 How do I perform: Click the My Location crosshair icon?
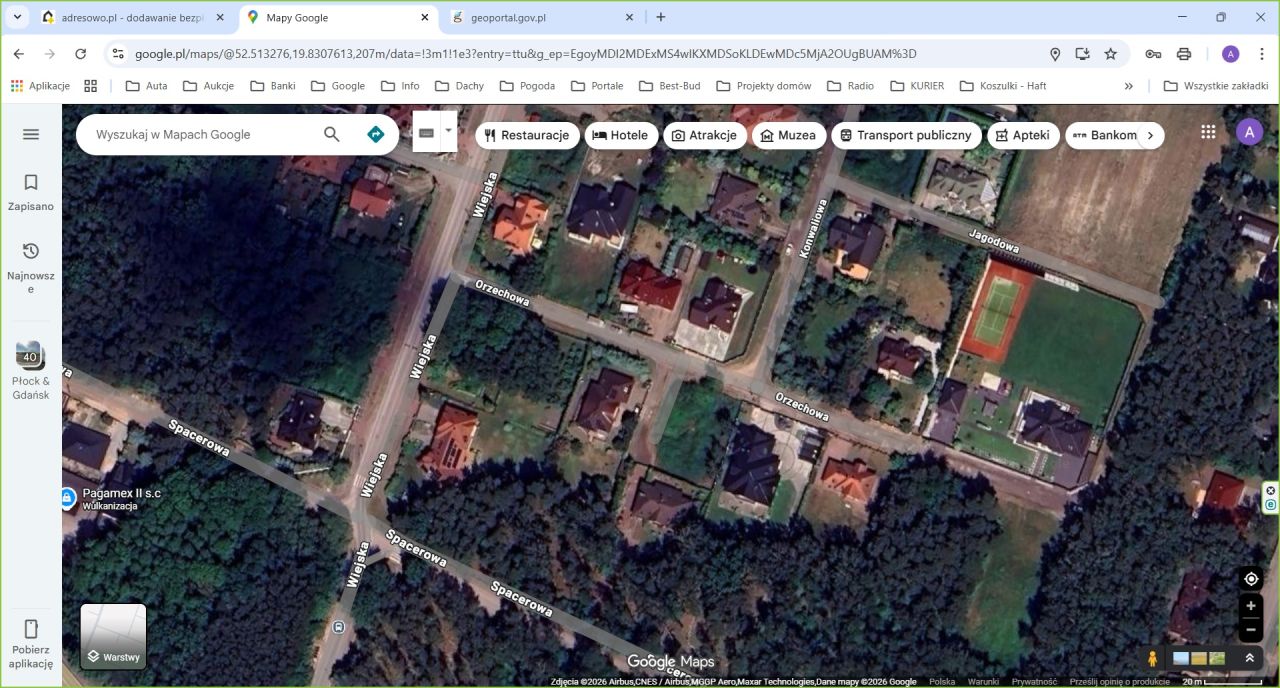(1250, 579)
